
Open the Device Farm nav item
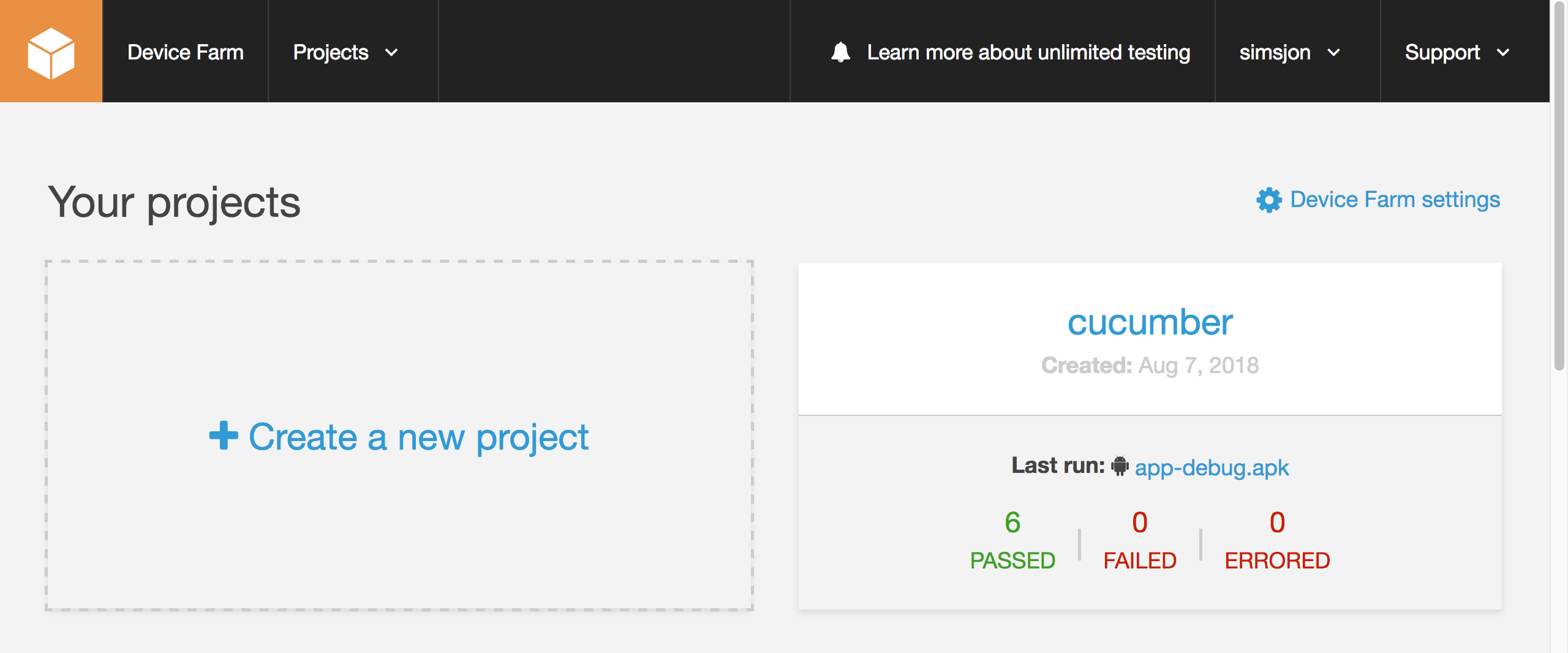(x=186, y=52)
